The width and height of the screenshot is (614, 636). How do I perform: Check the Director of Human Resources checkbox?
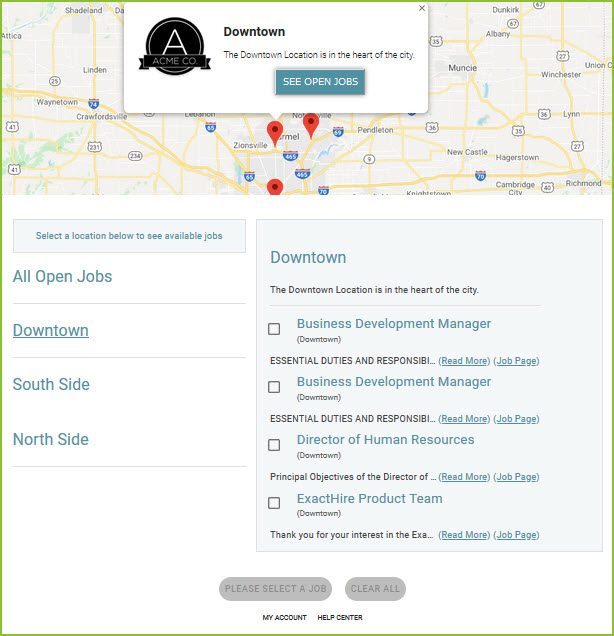pyautogui.click(x=274, y=445)
